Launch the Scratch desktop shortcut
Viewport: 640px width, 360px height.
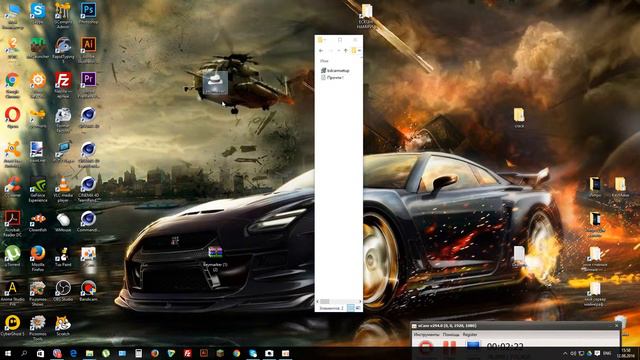pyautogui.click(x=63, y=326)
